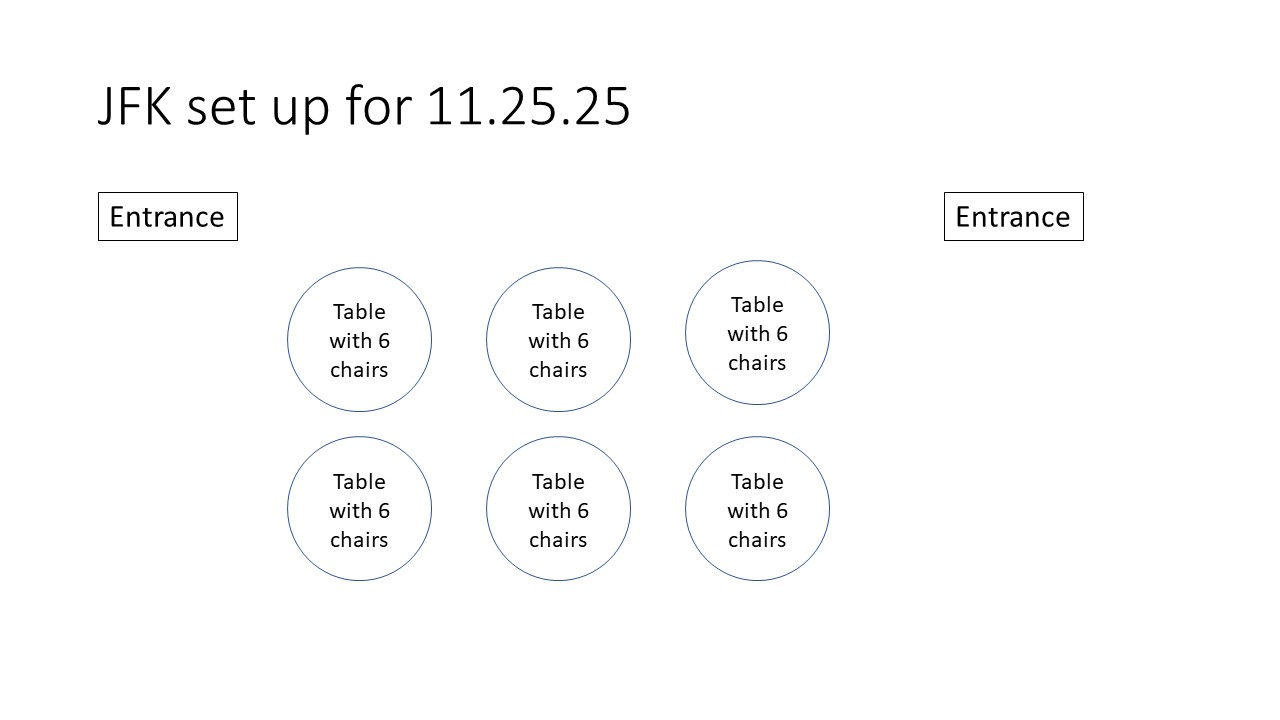Click the word "JFK" in the title
Image resolution: width=1280 pixels, height=720 pixels.
pos(134,106)
